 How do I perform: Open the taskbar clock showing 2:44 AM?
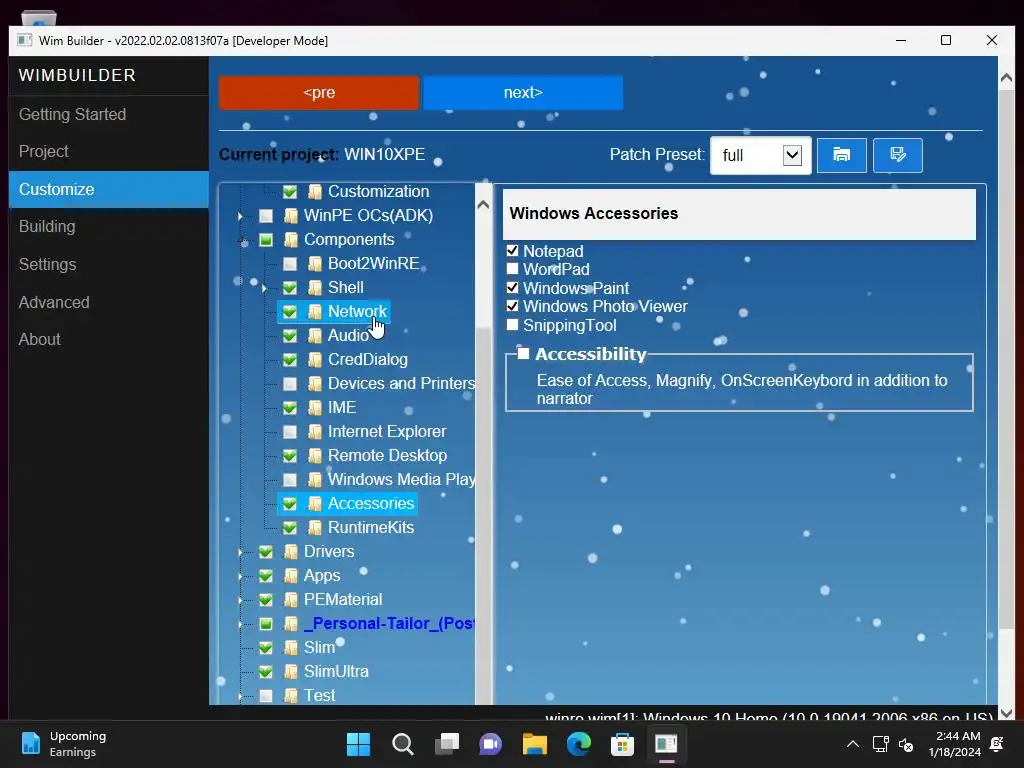[955, 744]
